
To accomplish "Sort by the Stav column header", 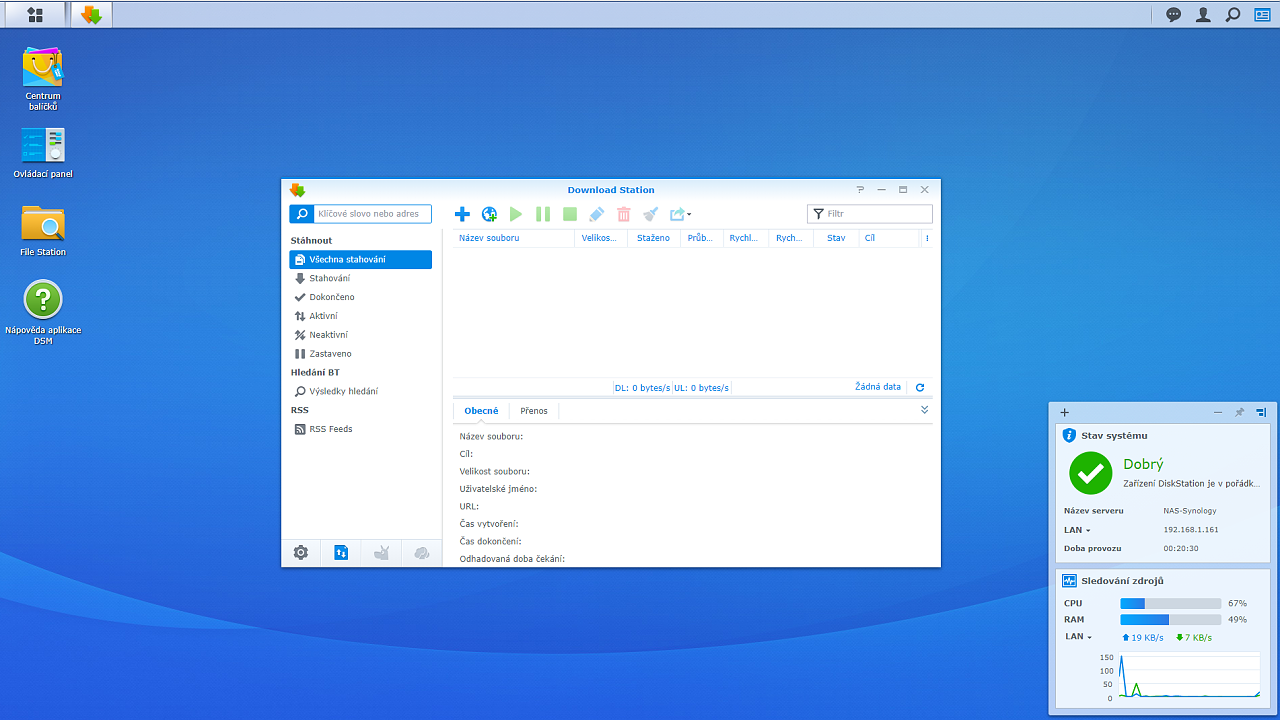I will click(836, 238).
